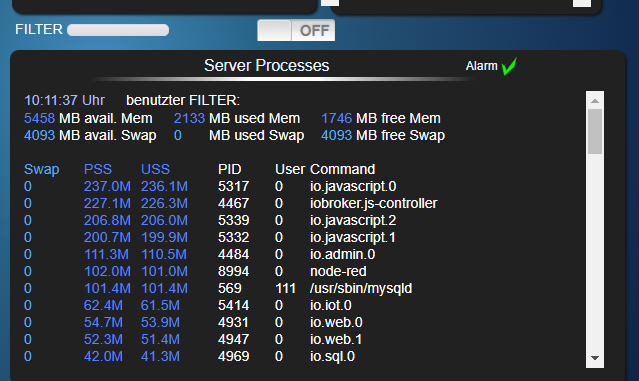Click the process list scrollbar thumb
Image resolution: width=639 pixels, height=381 pixels.
595,131
